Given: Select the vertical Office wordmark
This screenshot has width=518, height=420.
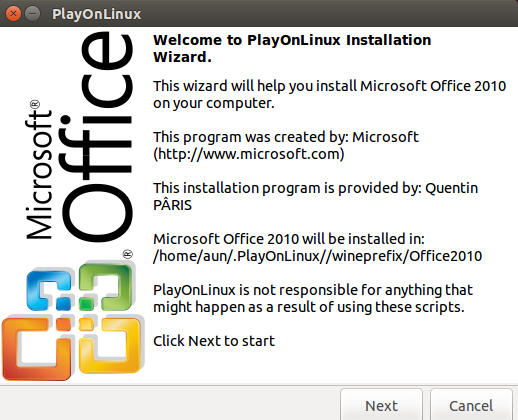Looking at the screenshot, I should pos(98,137).
